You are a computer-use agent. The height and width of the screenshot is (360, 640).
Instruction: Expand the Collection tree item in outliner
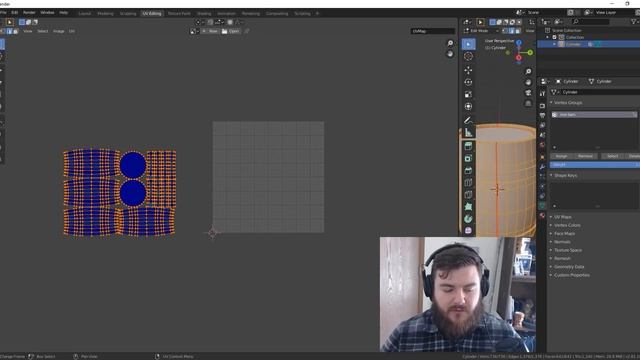pos(548,37)
